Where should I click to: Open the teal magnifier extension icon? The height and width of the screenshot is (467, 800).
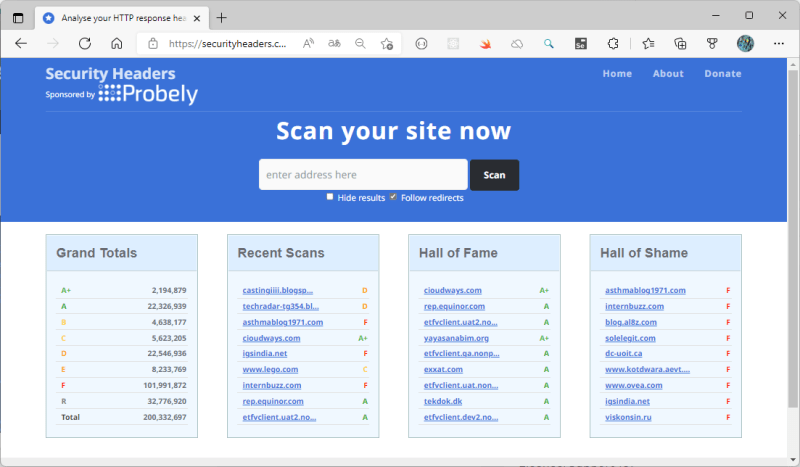[548, 44]
